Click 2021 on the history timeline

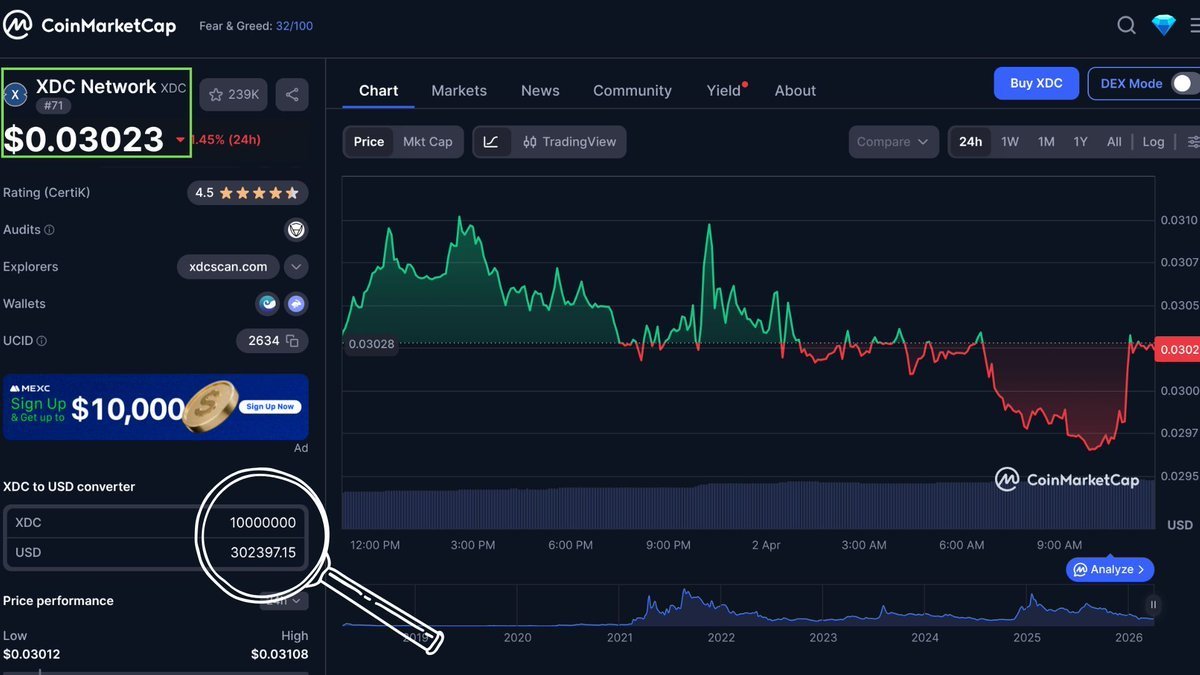click(619, 637)
